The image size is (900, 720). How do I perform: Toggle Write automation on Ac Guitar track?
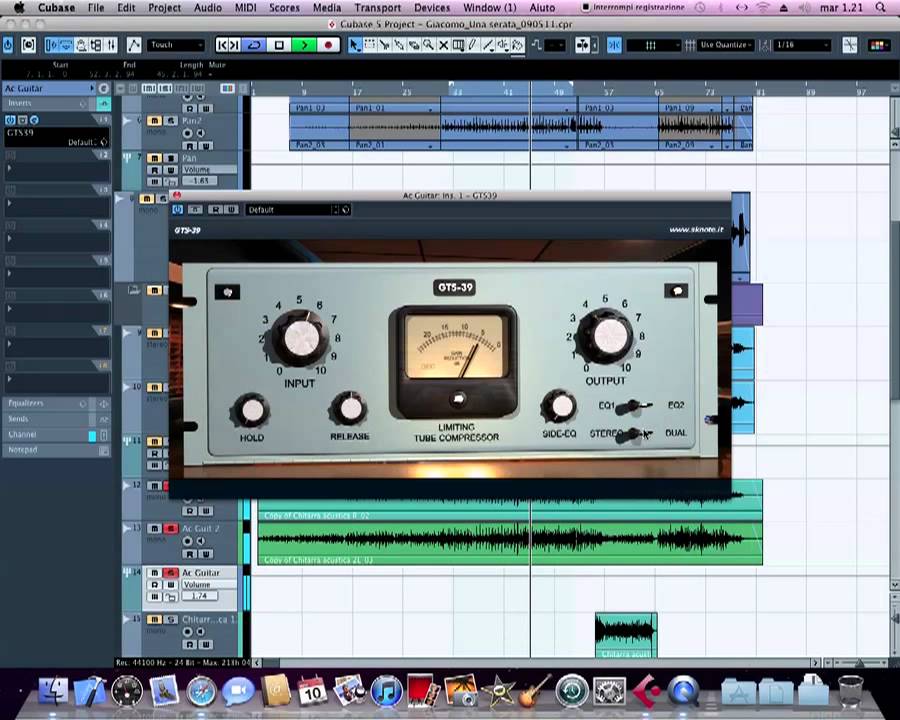pos(170,584)
